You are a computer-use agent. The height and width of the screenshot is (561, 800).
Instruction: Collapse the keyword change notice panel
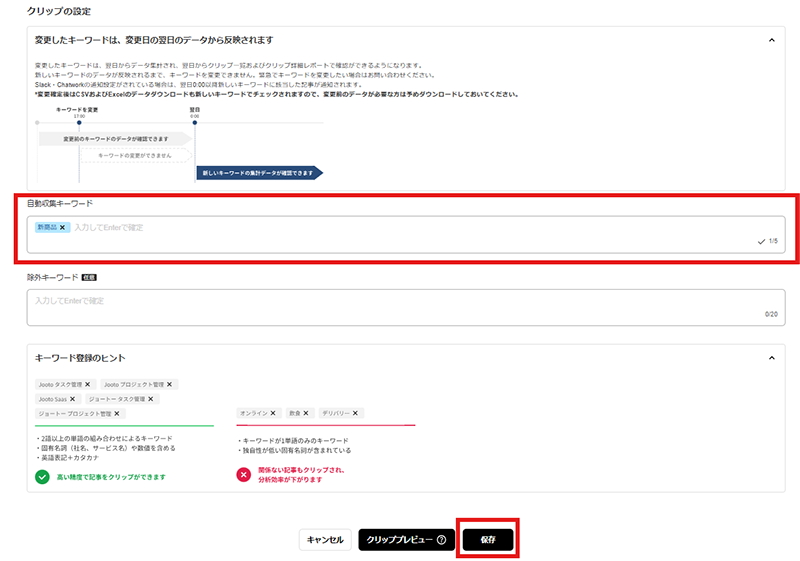(772, 40)
